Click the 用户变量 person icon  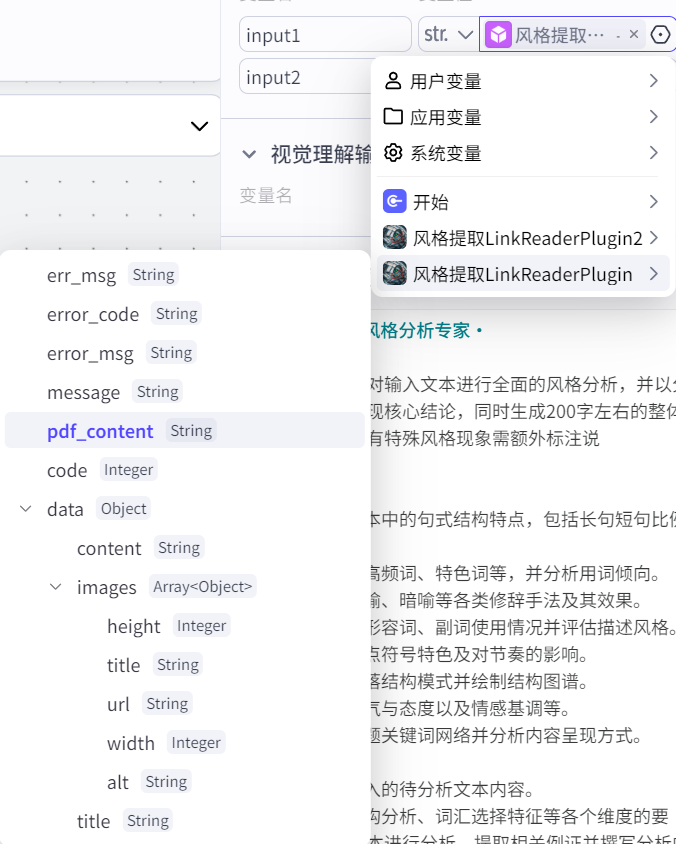tap(393, 81)
